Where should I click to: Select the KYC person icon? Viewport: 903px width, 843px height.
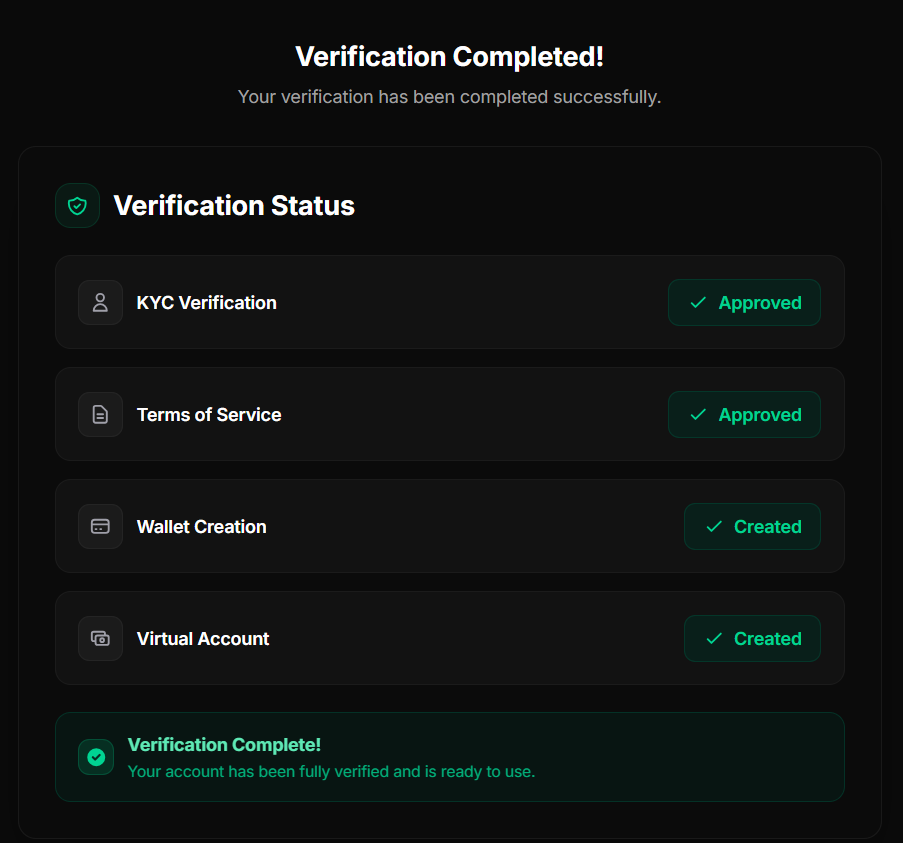[100, 302]
